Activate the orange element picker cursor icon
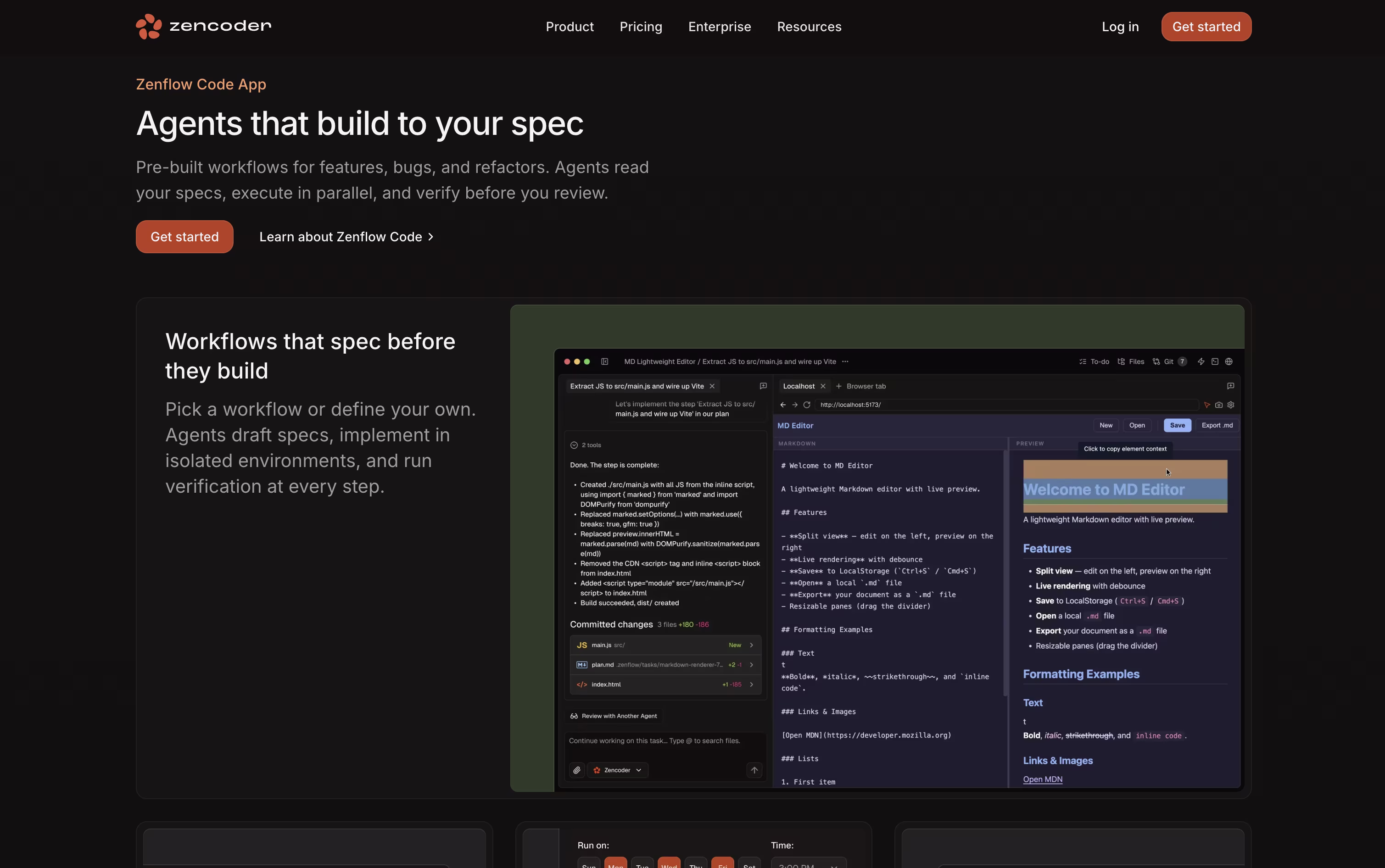The image size is (1385, 868). (1207, 405)
